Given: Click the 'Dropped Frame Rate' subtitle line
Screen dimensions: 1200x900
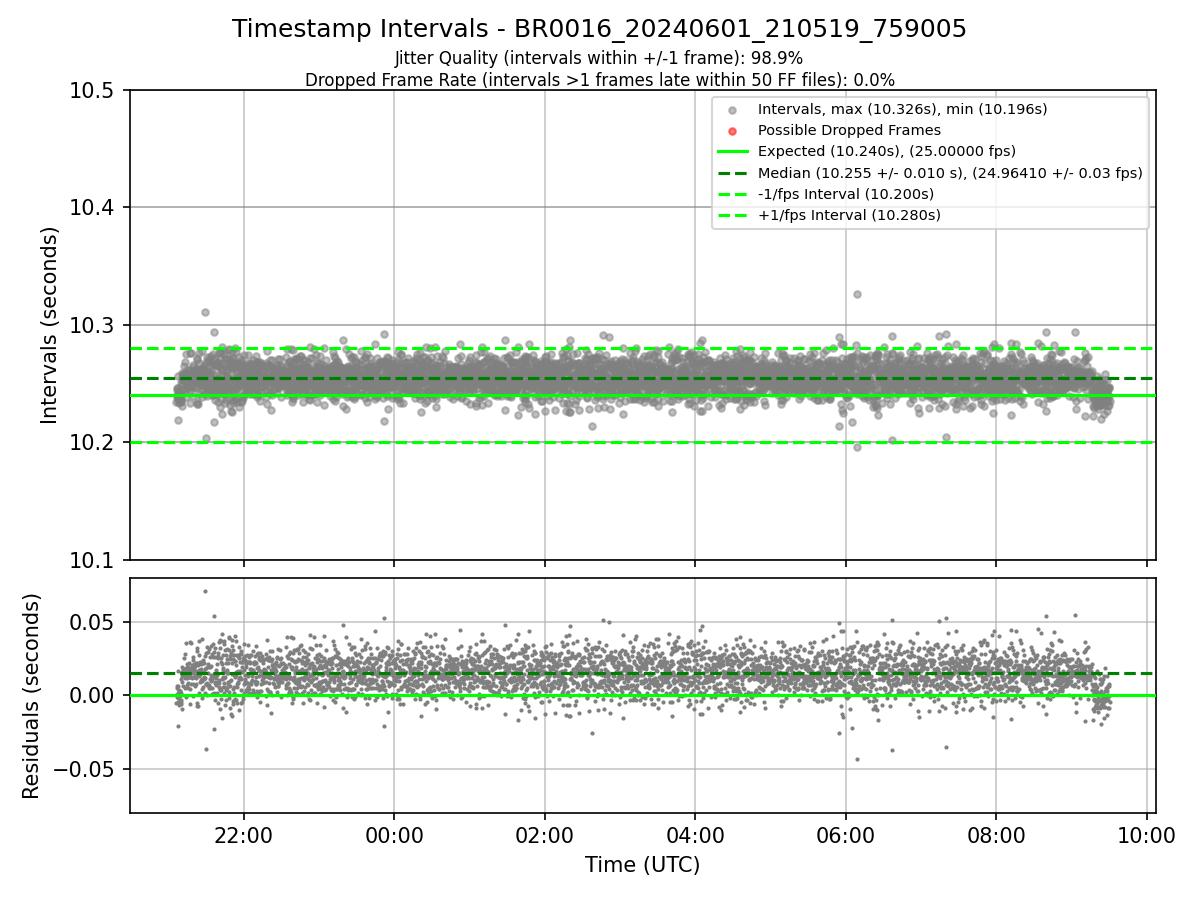Looking at the screenshot, I should tap(599, 80).
